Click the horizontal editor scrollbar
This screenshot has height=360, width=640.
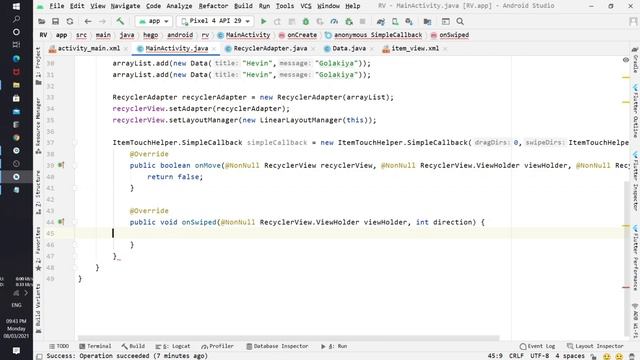(x=288, y=338)
